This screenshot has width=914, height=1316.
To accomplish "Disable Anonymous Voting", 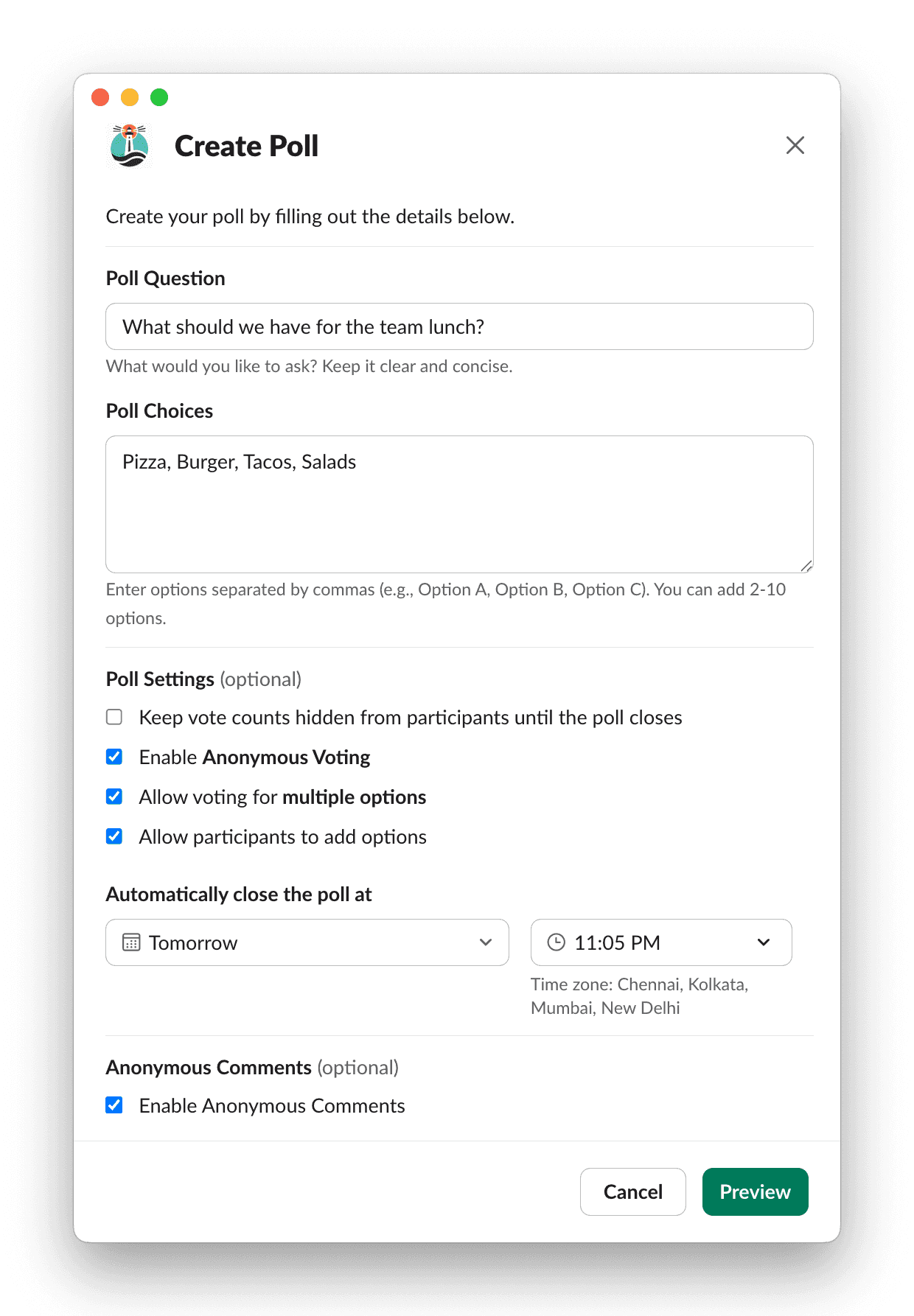I will click(x=114, y=756).
